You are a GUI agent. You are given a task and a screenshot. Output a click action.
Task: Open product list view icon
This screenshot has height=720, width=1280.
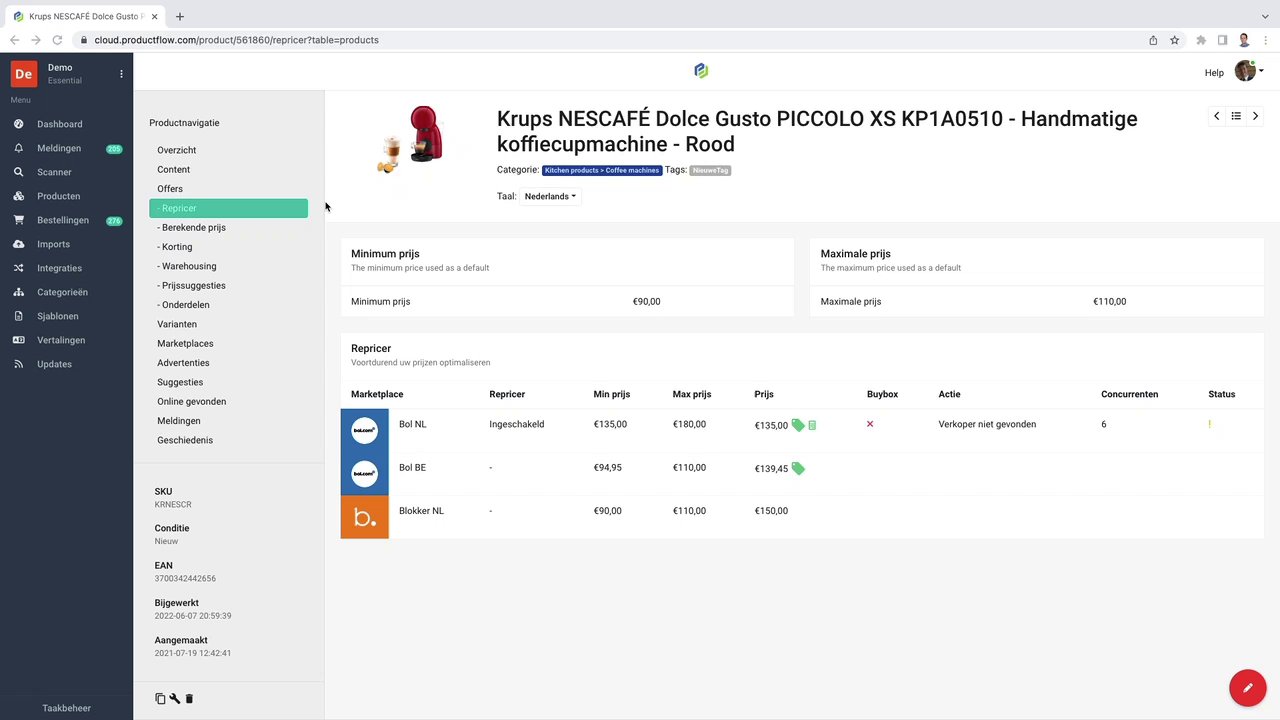pyautogui.click(x=1236, y=116)
